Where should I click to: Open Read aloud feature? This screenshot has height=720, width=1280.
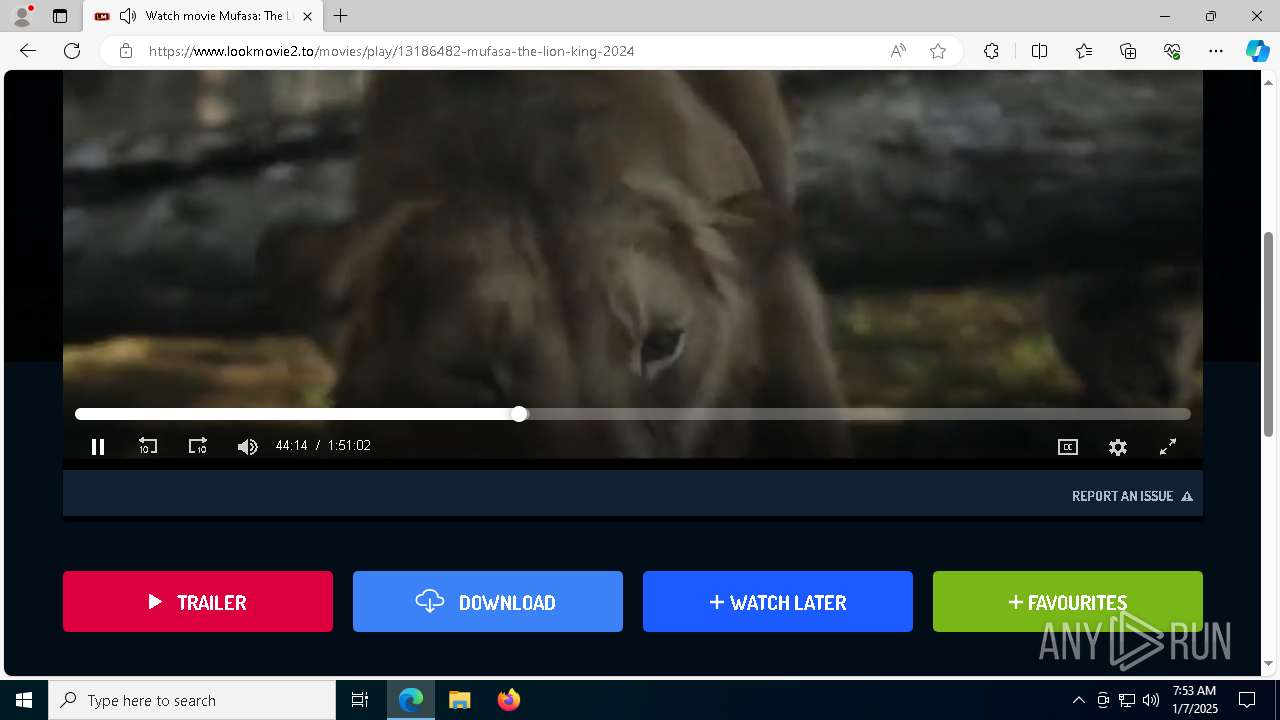(x=898, y=51)
